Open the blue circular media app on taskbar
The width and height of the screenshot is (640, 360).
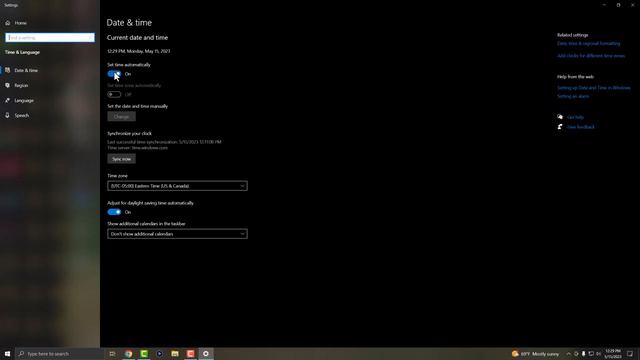pos(160,354)
